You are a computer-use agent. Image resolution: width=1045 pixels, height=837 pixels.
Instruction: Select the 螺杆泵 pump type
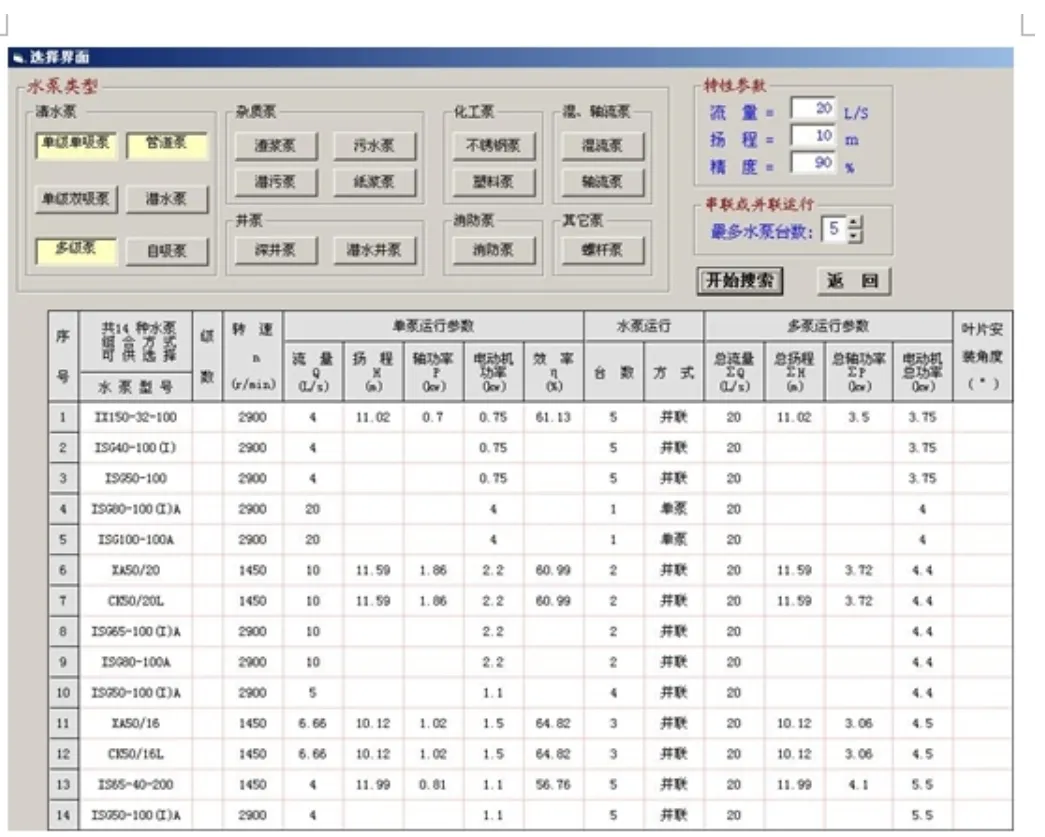(602, 250)
